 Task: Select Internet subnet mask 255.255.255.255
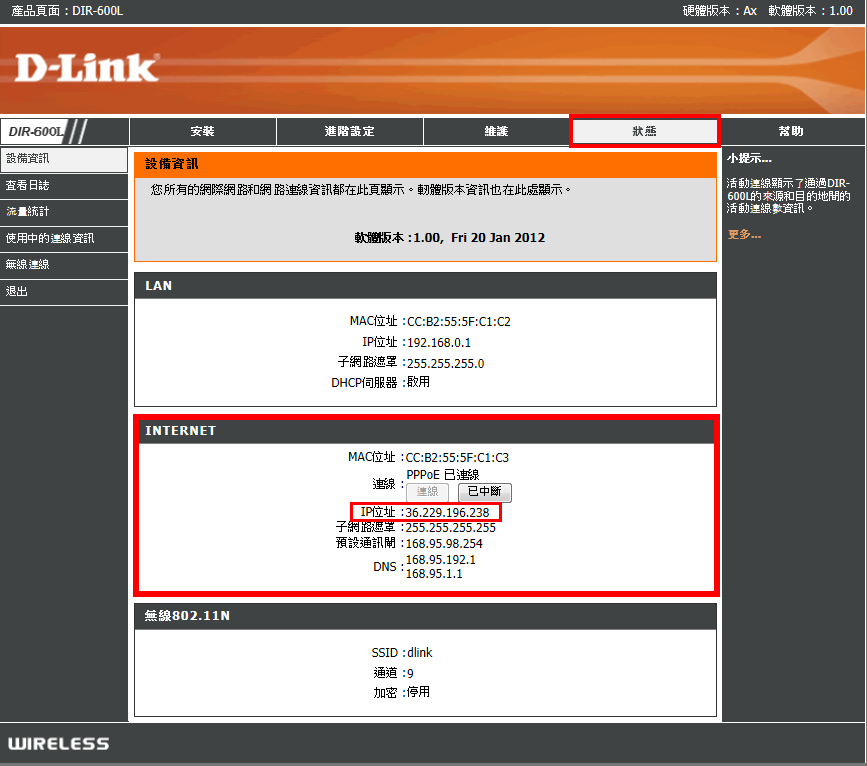(451, 528)
